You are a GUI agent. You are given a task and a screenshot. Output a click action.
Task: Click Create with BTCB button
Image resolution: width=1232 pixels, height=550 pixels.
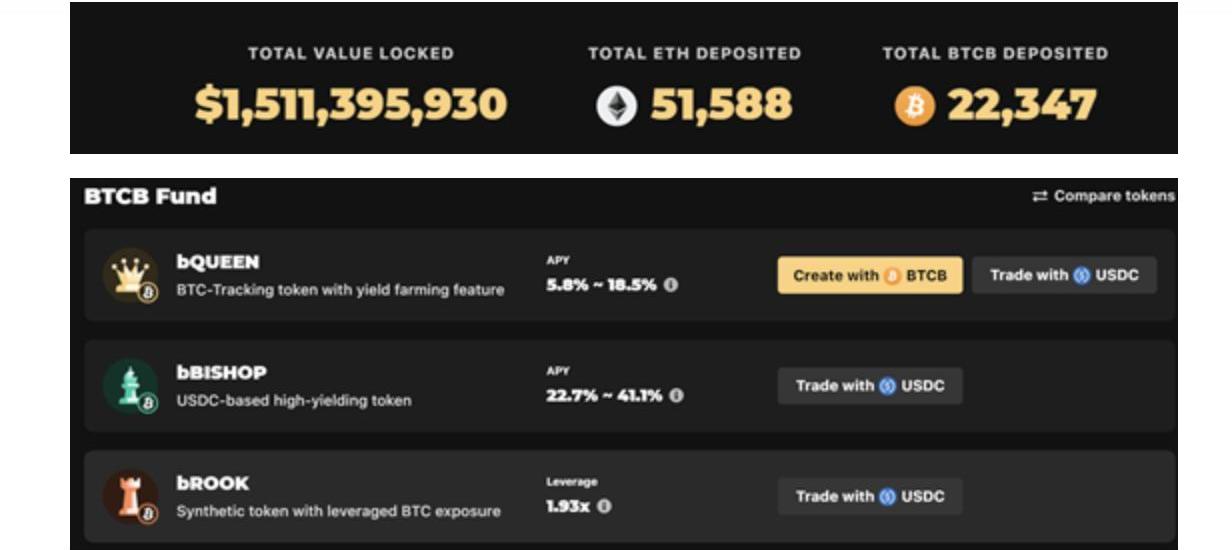870,275
